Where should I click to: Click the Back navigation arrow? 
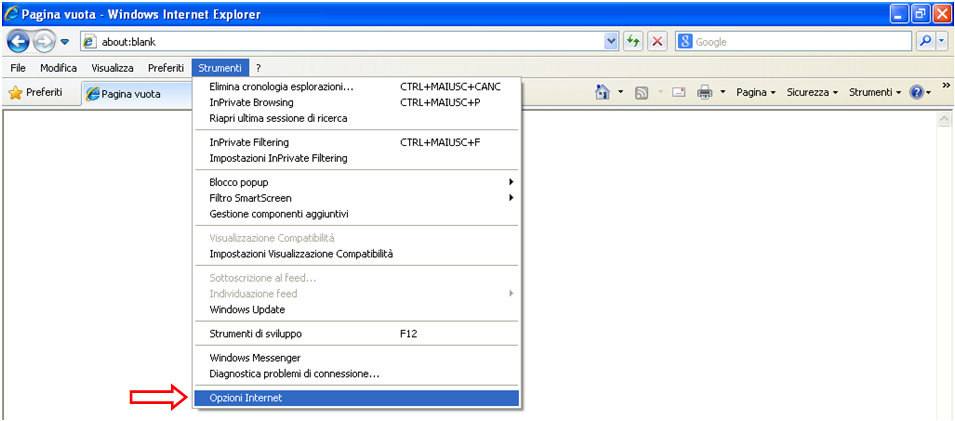click(18, 42)
